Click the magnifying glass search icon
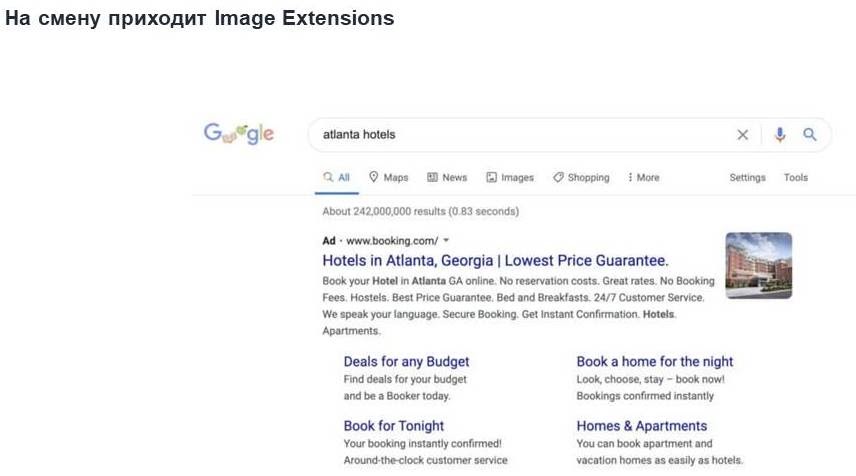856x476 pixels. (810, 135)
